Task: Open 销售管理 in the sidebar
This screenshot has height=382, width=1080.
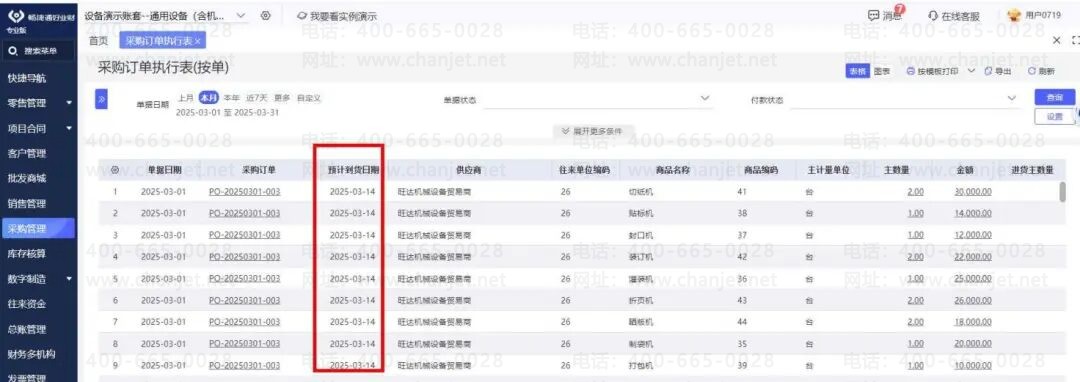Action: point(27,204)
